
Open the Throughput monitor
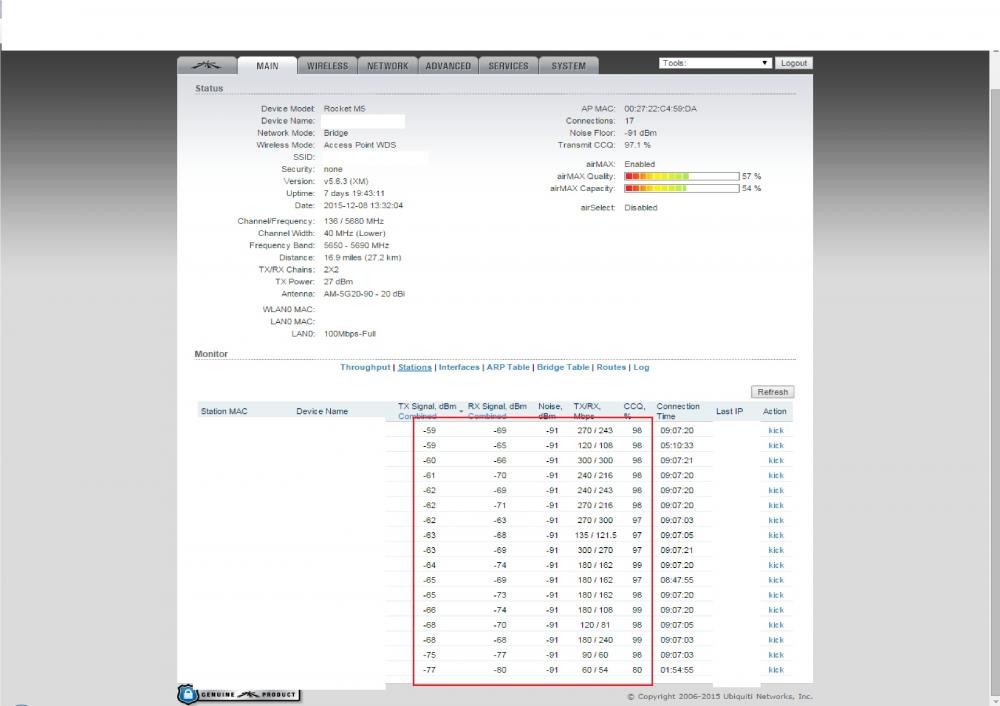coord(365,367)
